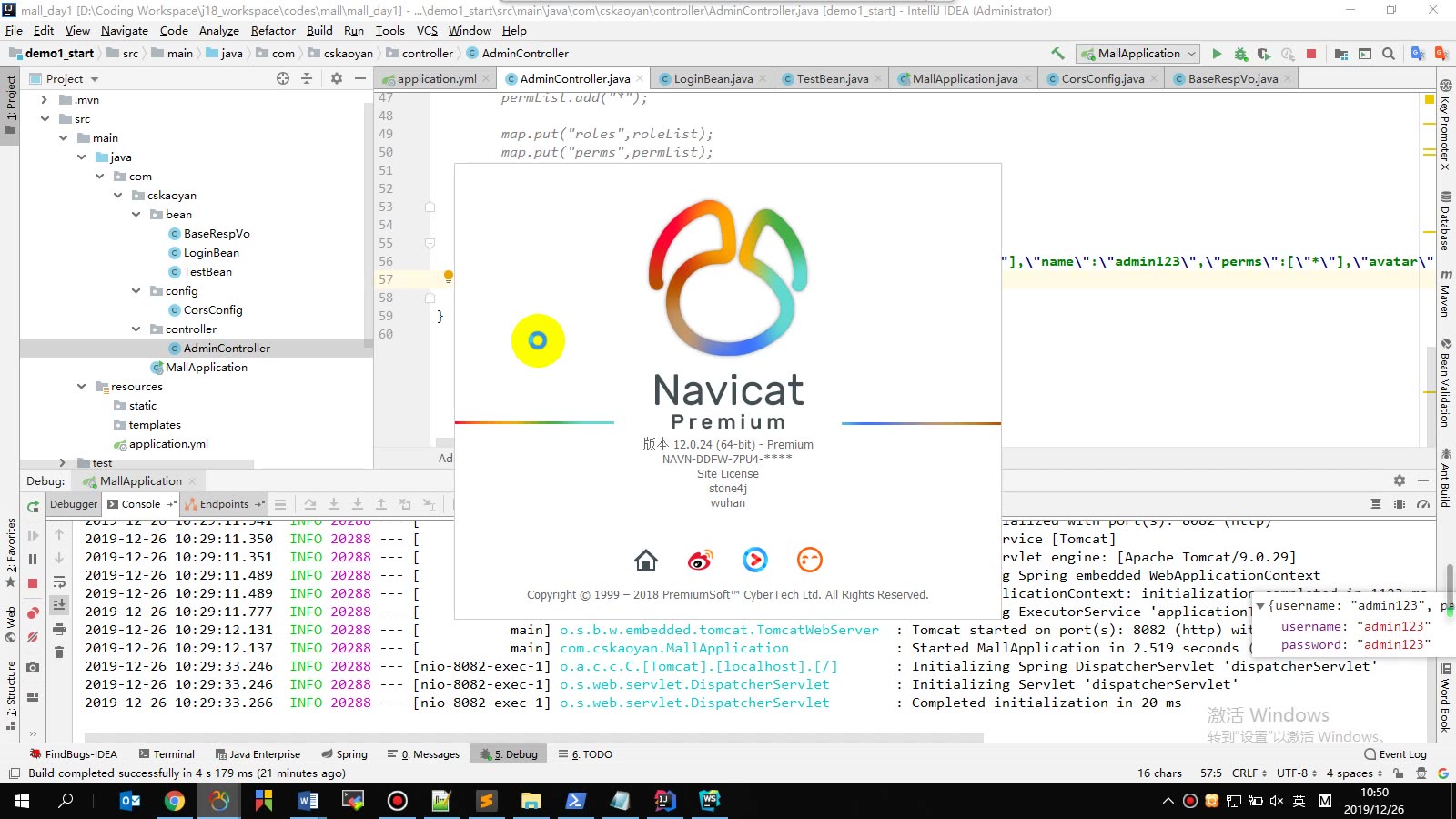
Task: Toggle View Breakpoints red circles icon
Action: point(33,612)
